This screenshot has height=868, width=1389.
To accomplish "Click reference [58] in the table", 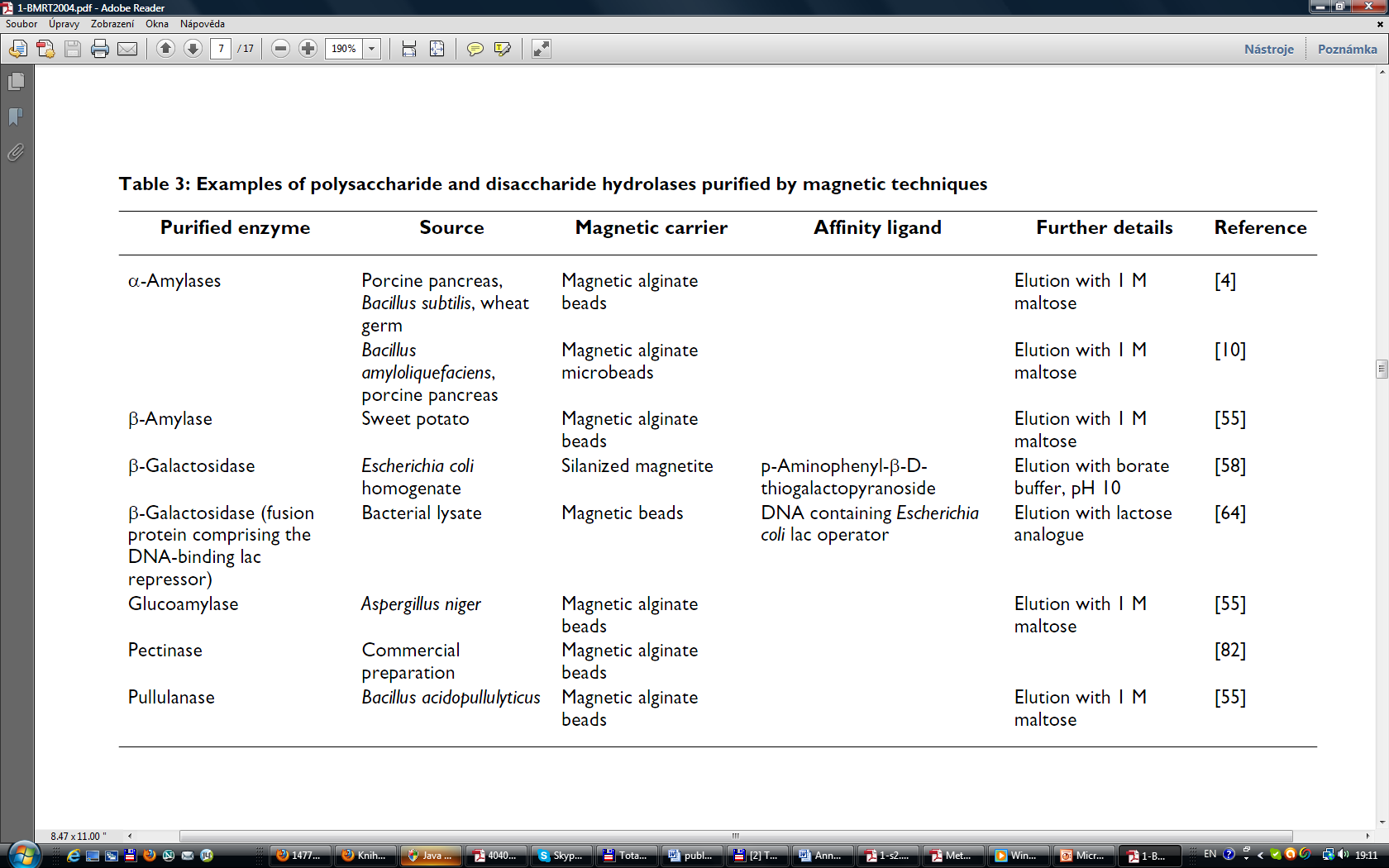I will pos(1229,466).
